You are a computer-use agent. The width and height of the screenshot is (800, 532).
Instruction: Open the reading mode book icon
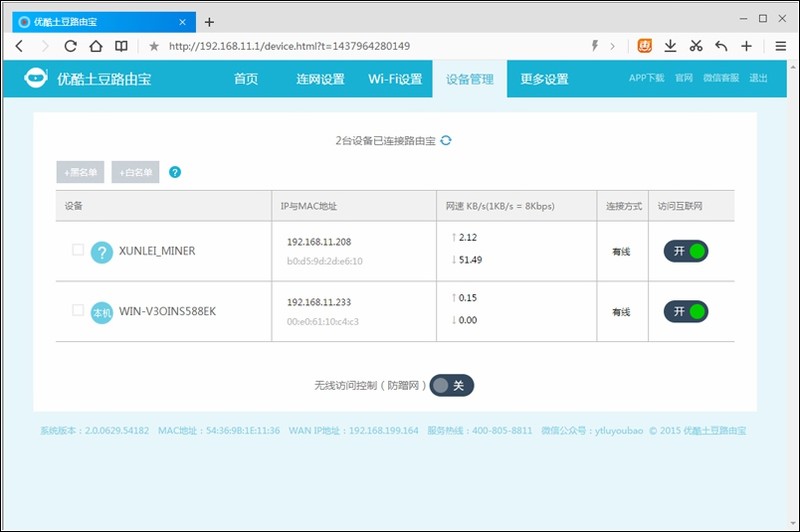click(121, 46)
